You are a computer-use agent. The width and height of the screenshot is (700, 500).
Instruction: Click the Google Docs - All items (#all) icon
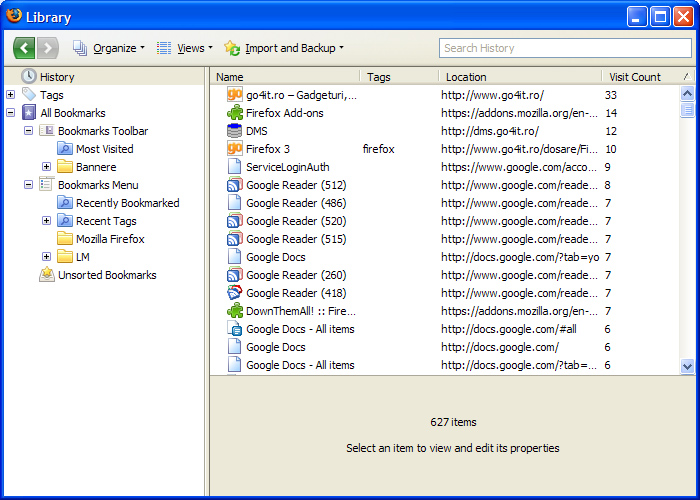pos(235,329)
